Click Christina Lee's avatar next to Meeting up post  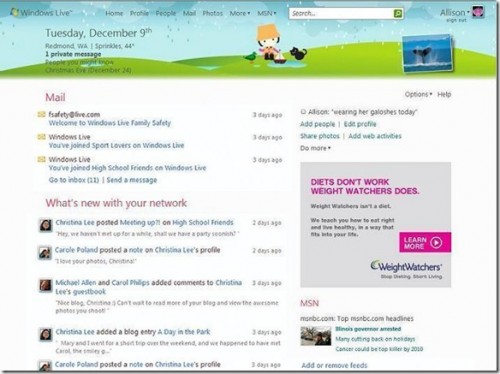[46, 226]
